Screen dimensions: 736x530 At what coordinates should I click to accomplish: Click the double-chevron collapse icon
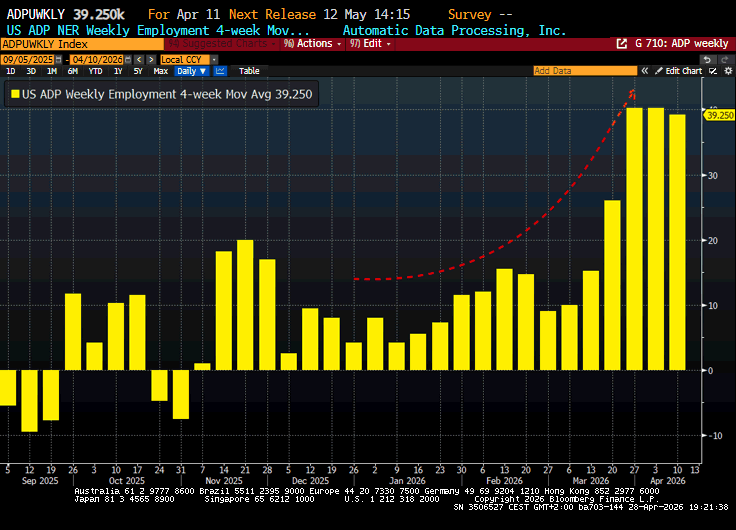click(x=647, y=71)
